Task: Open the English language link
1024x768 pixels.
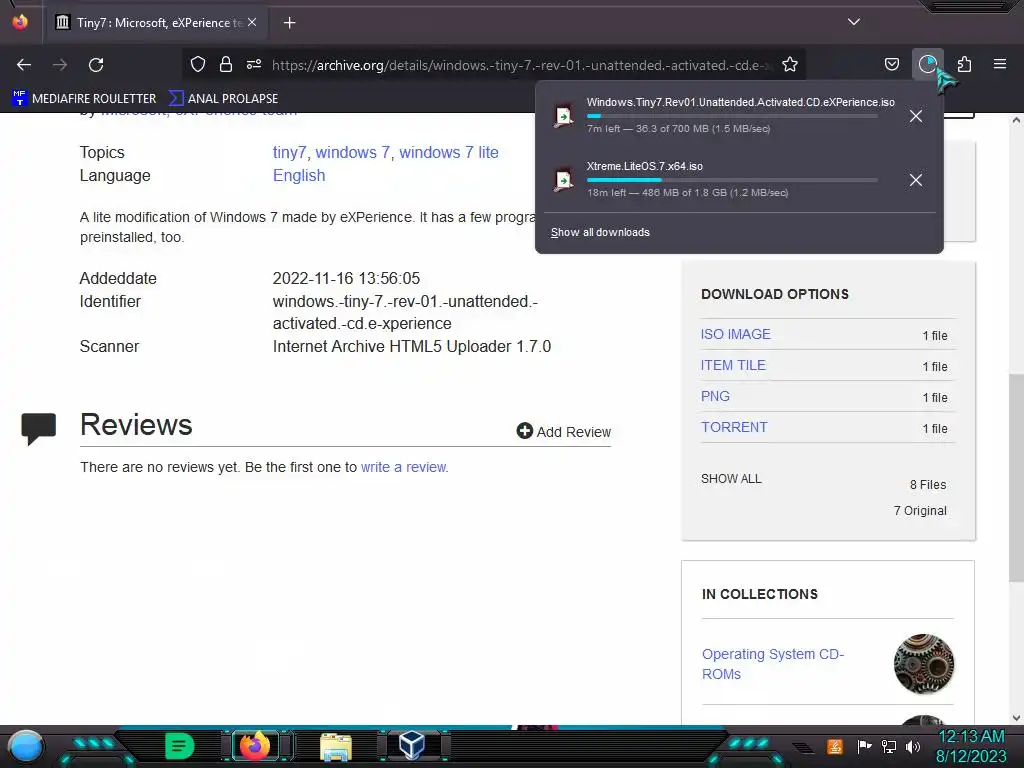Action: (299, 176)
